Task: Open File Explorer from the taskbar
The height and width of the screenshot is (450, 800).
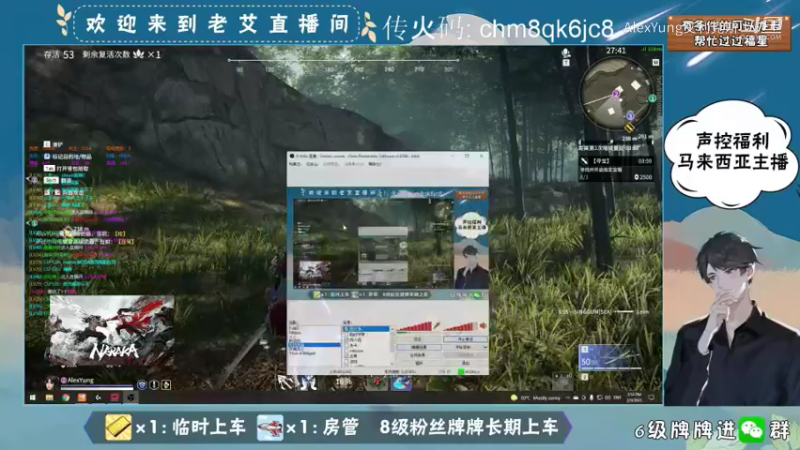Action: tap(49, 397)
